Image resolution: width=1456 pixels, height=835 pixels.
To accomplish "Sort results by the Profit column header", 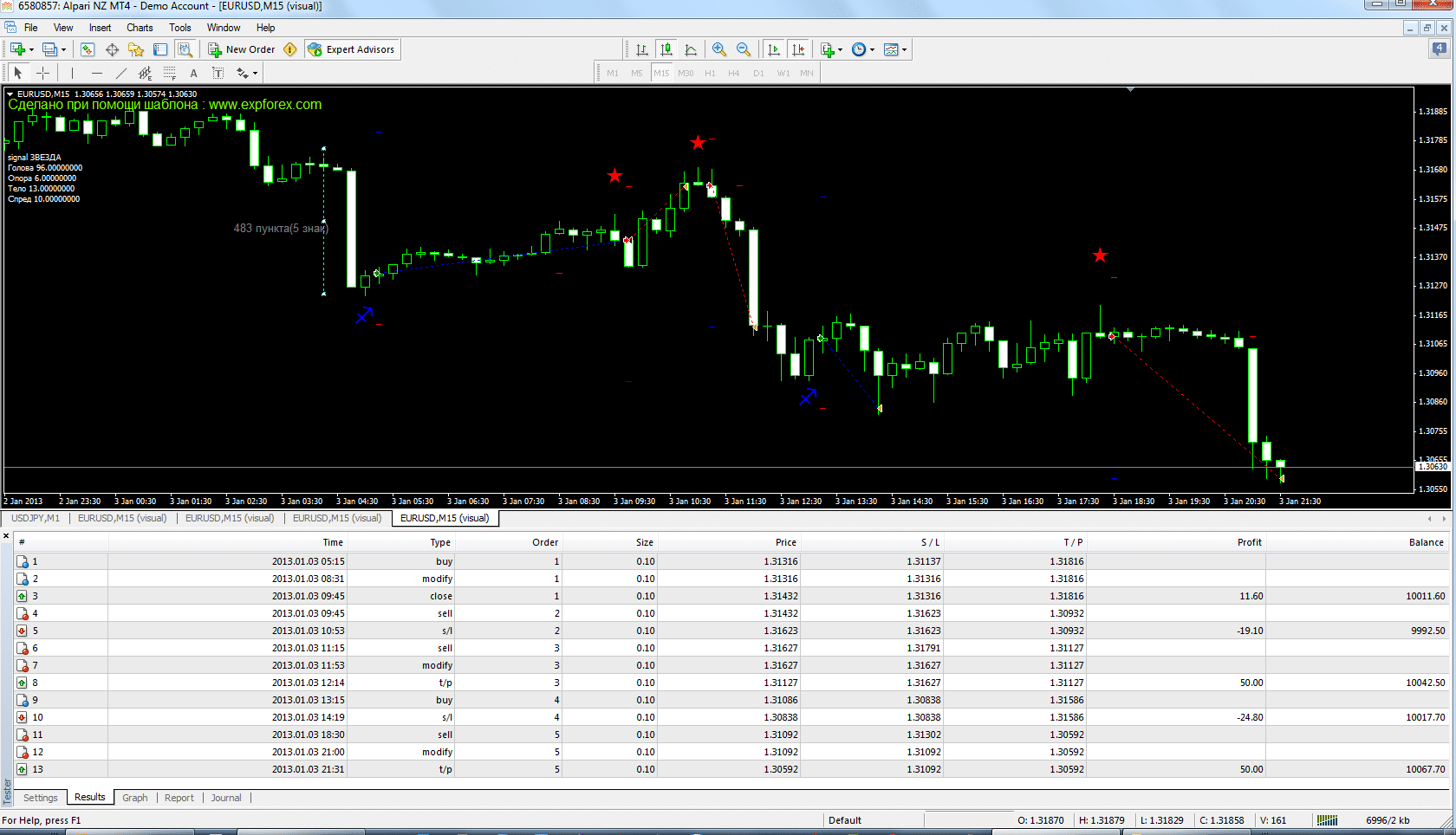I will [1178, 542].
